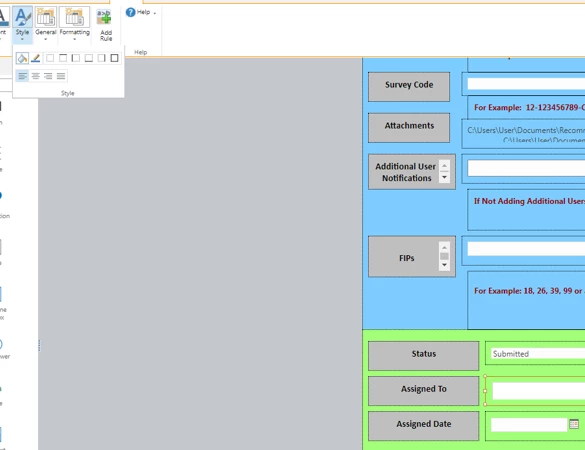Open the Formatting ribbon dropdown
This screenshot has height=450, width=585.
tap(74, 25)
